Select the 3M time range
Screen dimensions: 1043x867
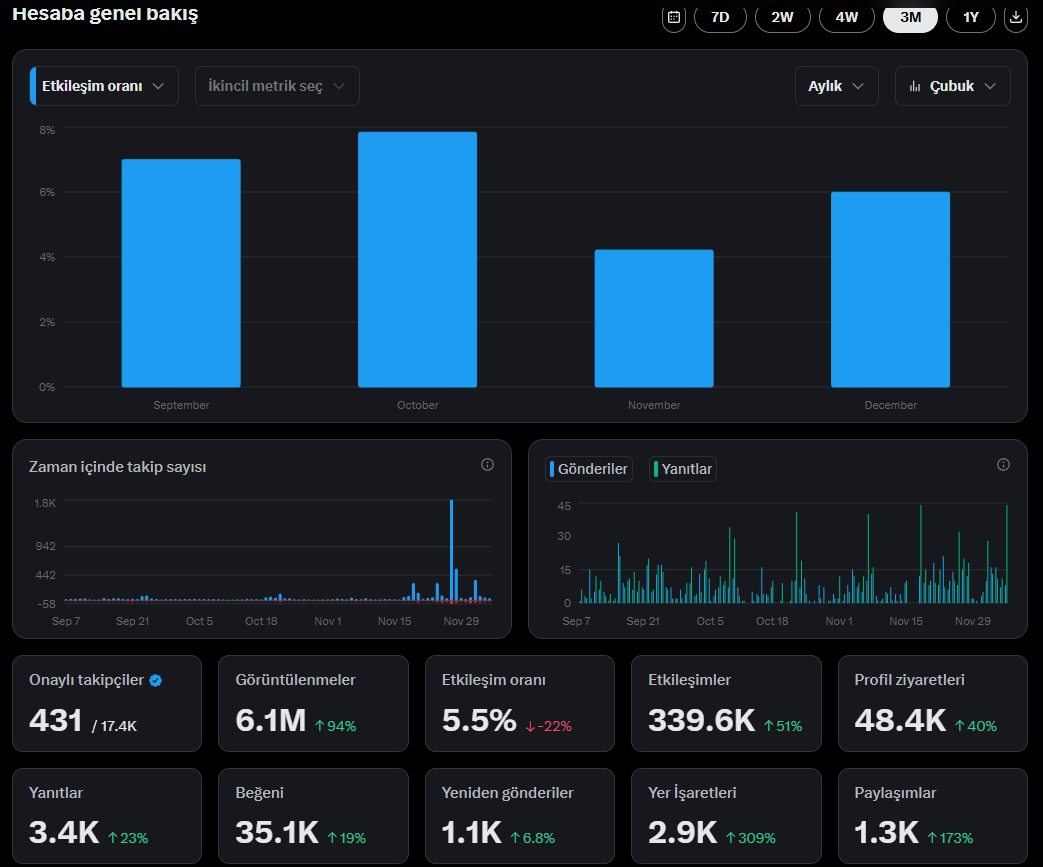click(911, 17)
